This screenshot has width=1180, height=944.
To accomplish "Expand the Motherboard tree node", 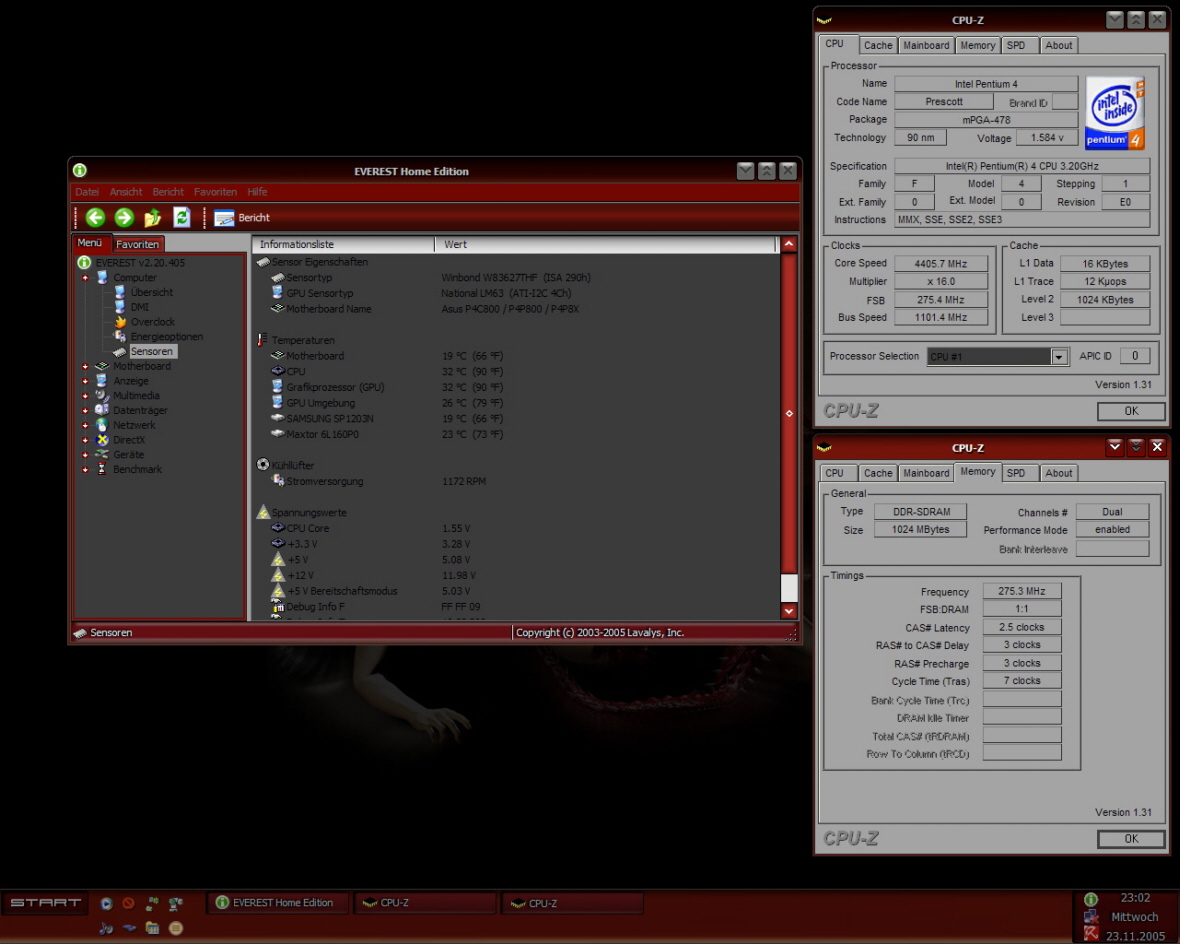I will (85, 367).
